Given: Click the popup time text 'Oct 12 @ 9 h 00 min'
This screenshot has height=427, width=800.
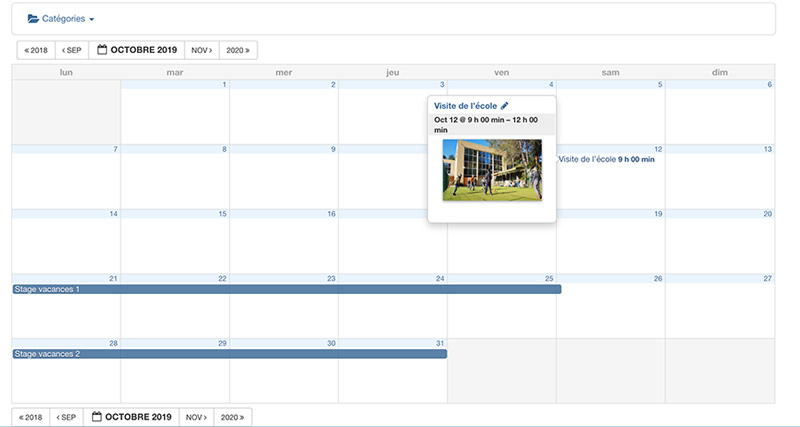Looking at the screenshot, I should pyautogui.click(x=469, y=120).
